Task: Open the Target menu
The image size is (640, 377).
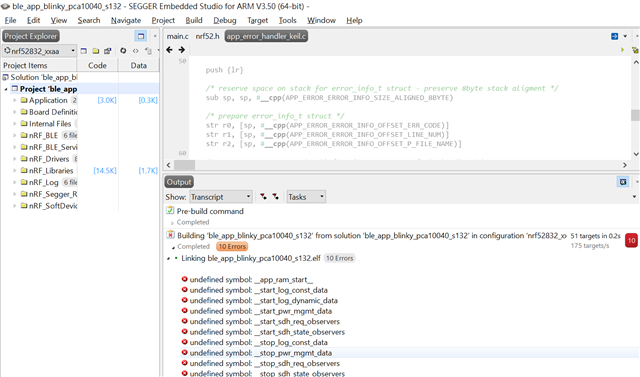Action: tap(258, 20)
